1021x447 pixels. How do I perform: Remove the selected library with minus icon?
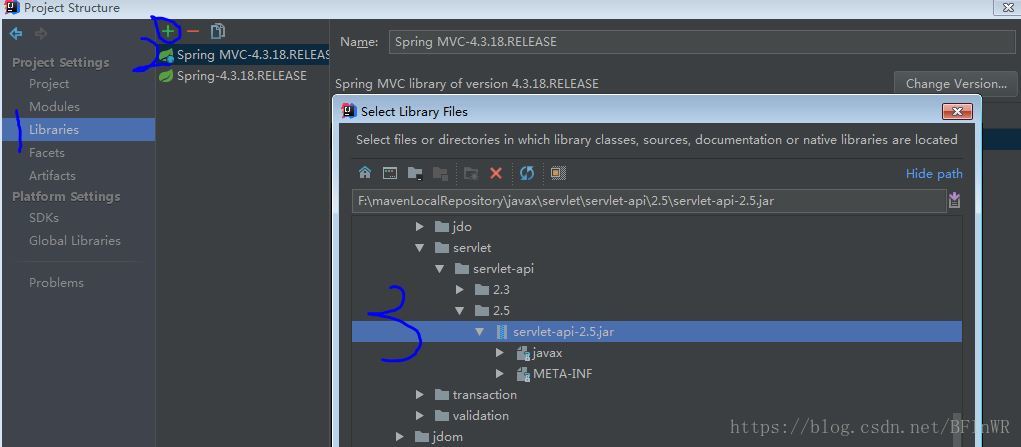tap(193, 31)
